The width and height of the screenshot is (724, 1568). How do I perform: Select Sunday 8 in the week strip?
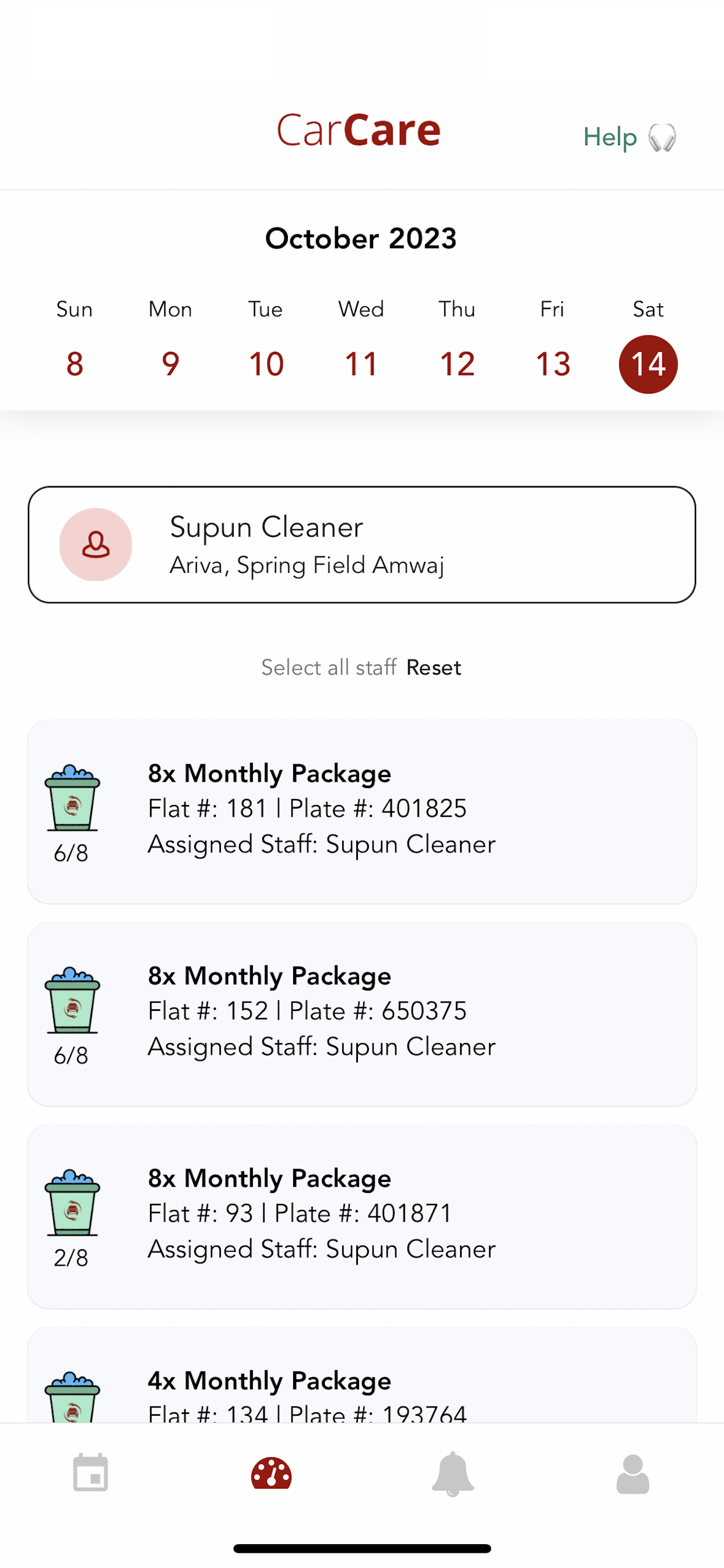click(74, 364)
